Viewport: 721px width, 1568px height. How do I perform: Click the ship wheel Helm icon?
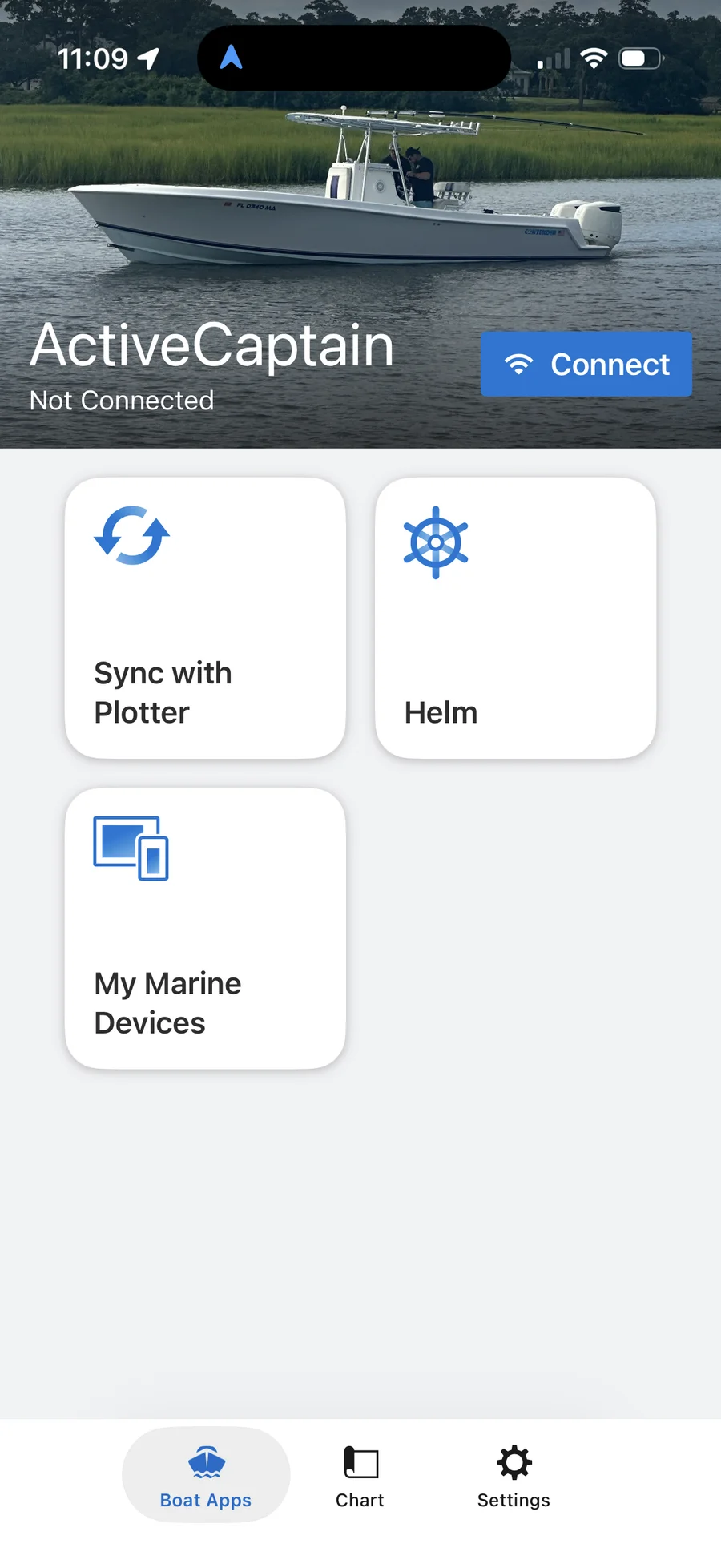pos(436,542)
